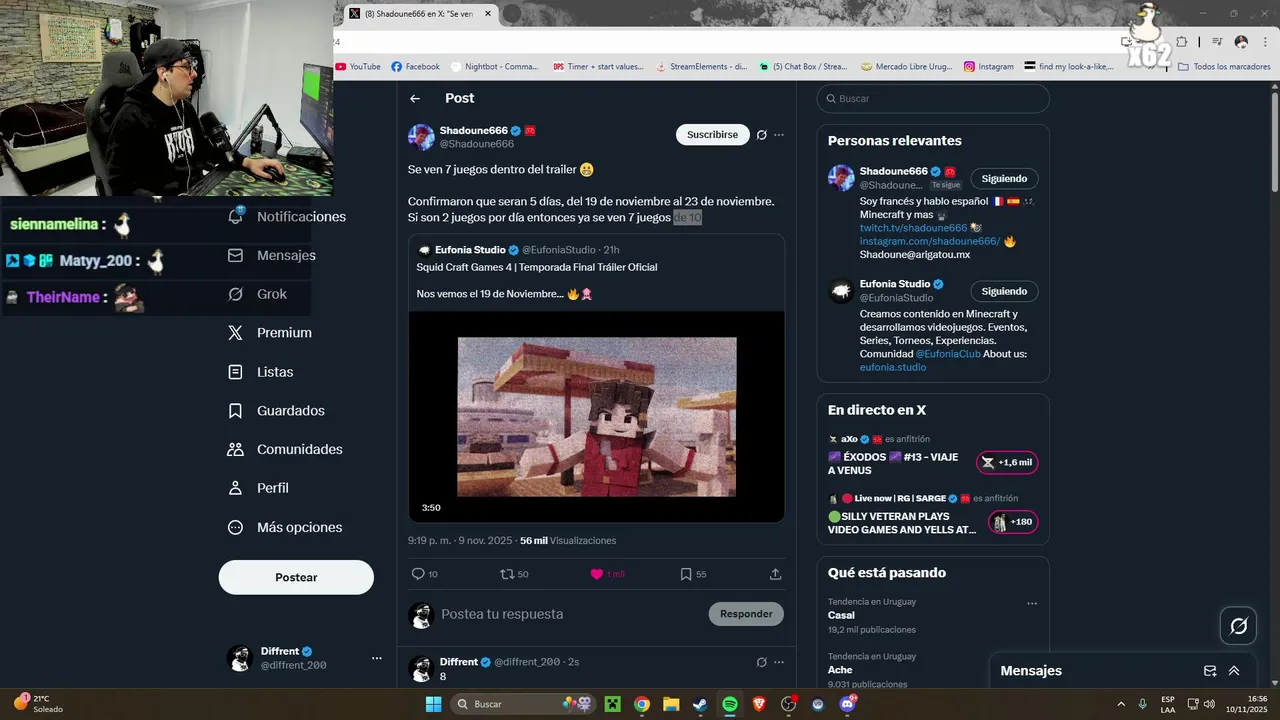The image size is (1280, 720).
Task: Open the @EufoniaClub mention link
Action: click(947, 354)
